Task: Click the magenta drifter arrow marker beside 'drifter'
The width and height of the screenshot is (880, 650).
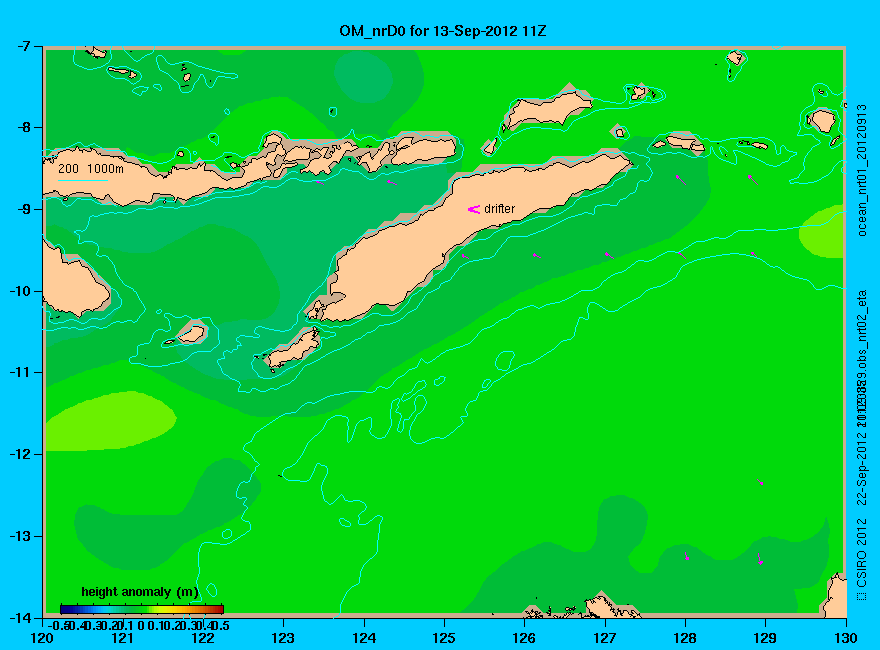Action: 474,209
